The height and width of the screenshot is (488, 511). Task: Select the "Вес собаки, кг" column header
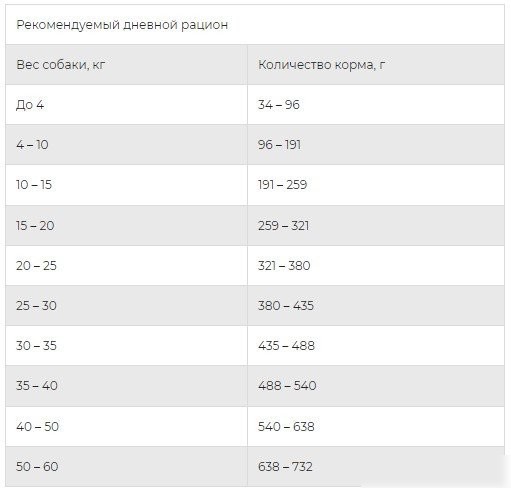click(60, 65)
